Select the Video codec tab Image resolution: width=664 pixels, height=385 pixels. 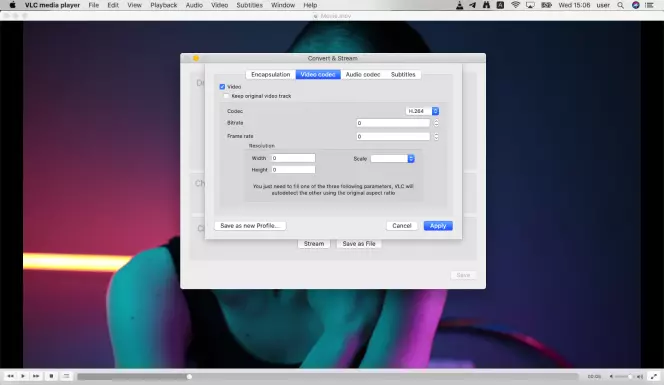pyautogui.click(x=318, y=75)
